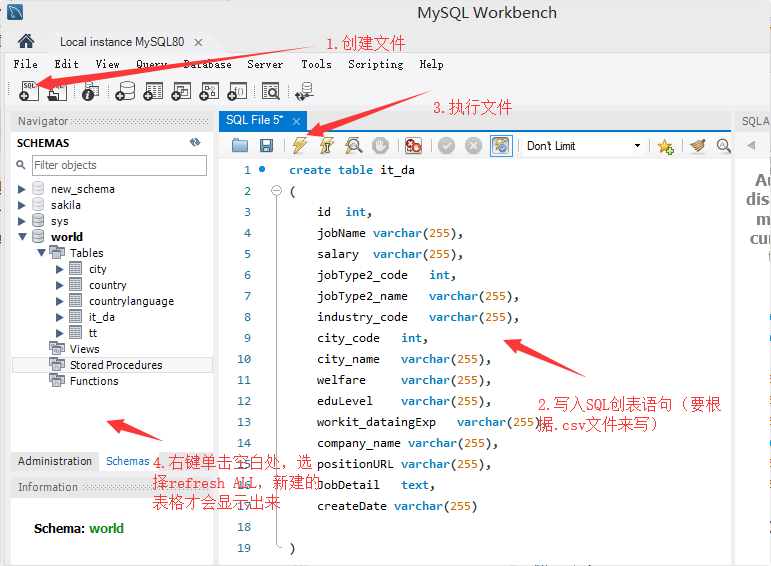Click the 'create table it_da' statement

click(352, 170)
